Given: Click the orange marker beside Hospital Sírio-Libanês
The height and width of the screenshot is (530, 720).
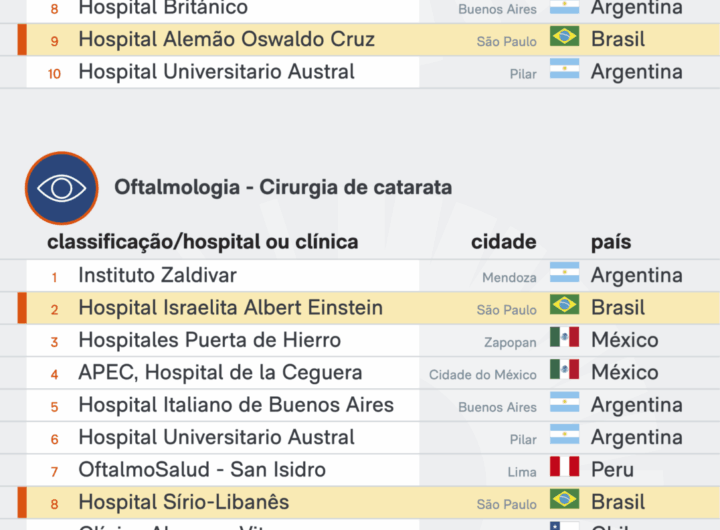Looking at the screenshot, I should [21, 501].
